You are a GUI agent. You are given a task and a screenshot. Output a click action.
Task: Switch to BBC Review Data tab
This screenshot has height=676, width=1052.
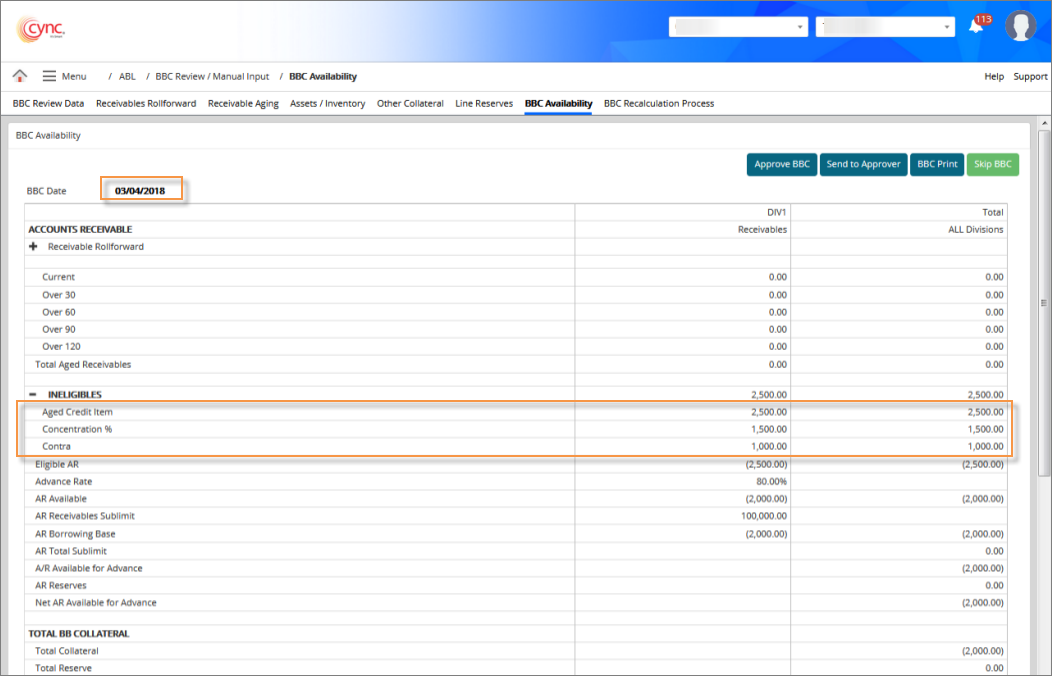48,103
